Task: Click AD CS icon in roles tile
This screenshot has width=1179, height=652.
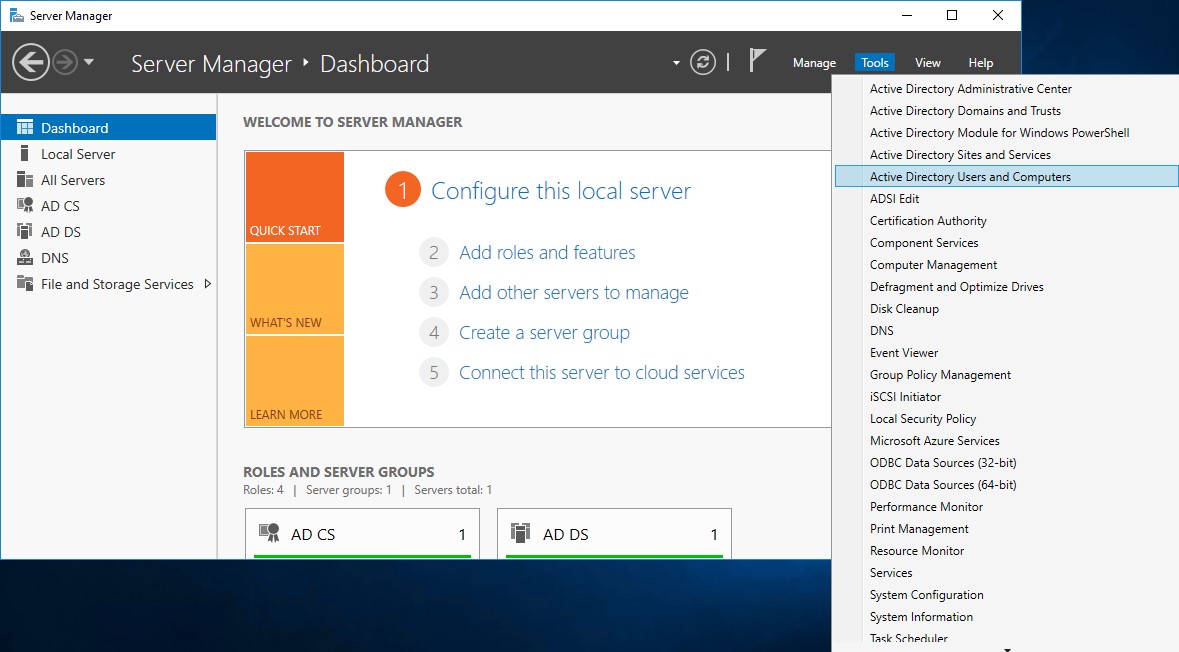Action: click(x=269, y=533)
